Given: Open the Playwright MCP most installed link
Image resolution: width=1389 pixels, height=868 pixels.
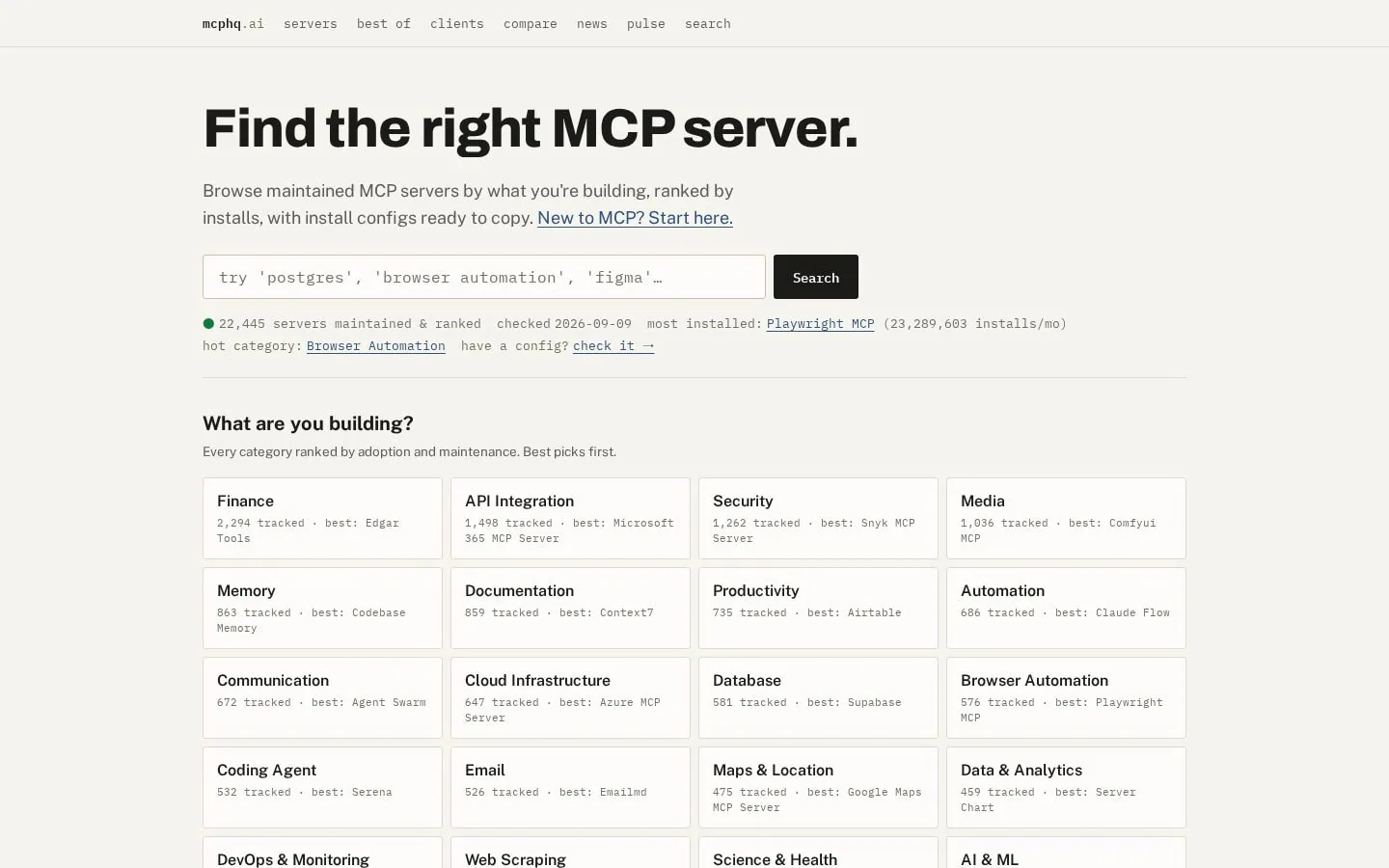Looking at the screenshot, I should 820,324.
